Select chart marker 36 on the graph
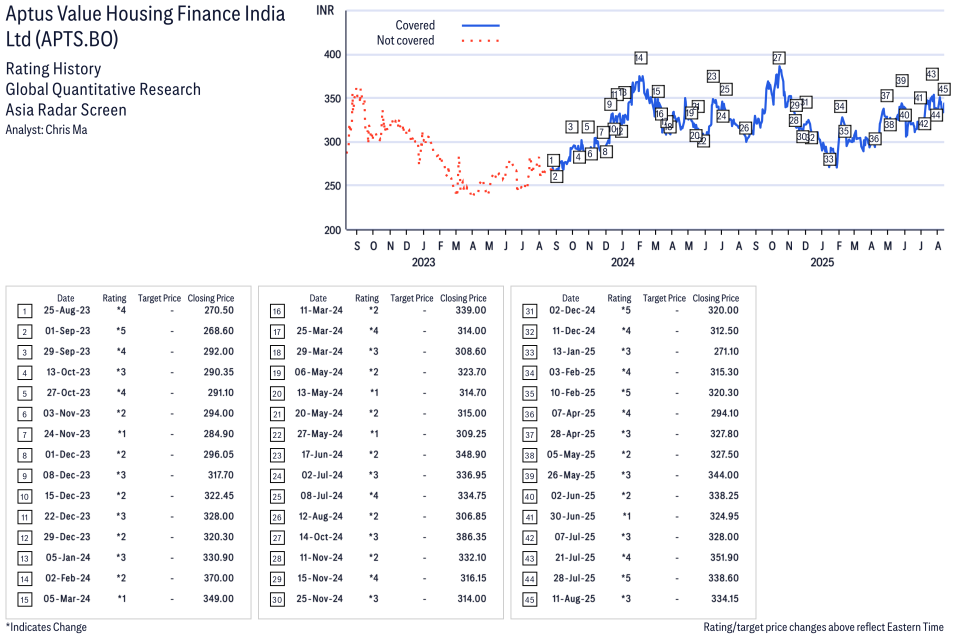 click(875, 139)
